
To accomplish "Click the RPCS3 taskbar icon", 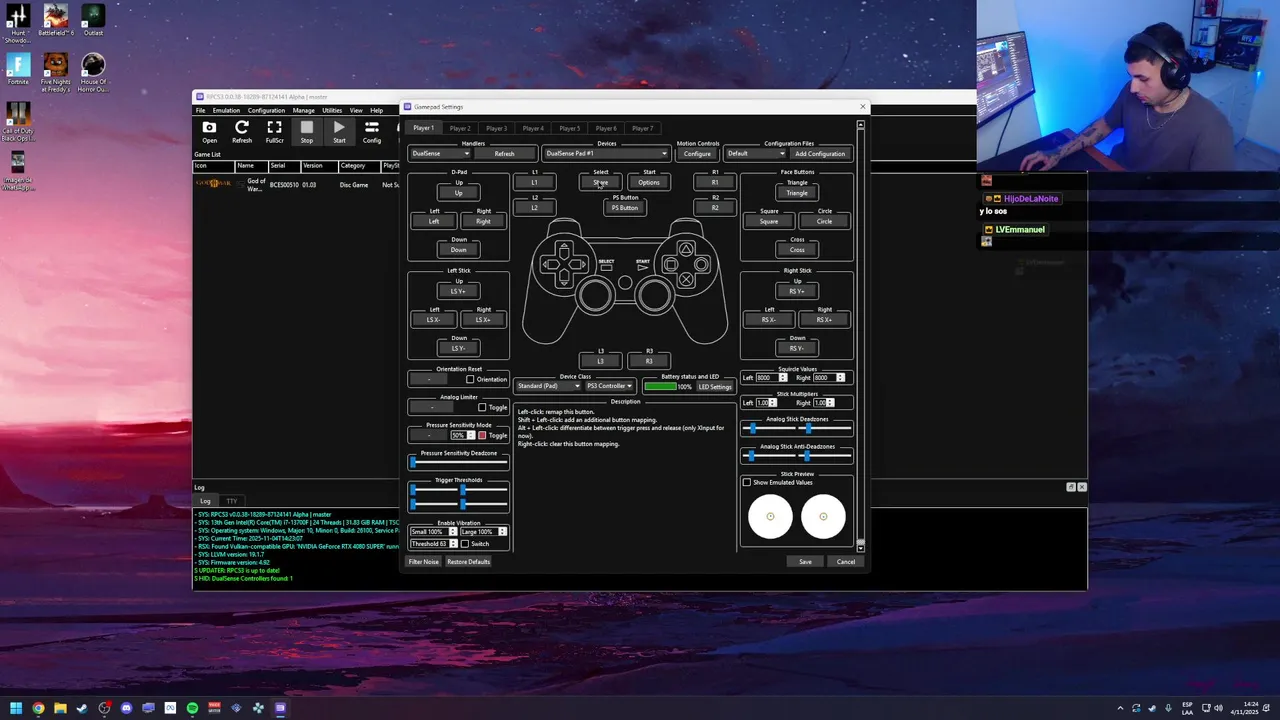I will pyautogui.click(x=280, y=708).
